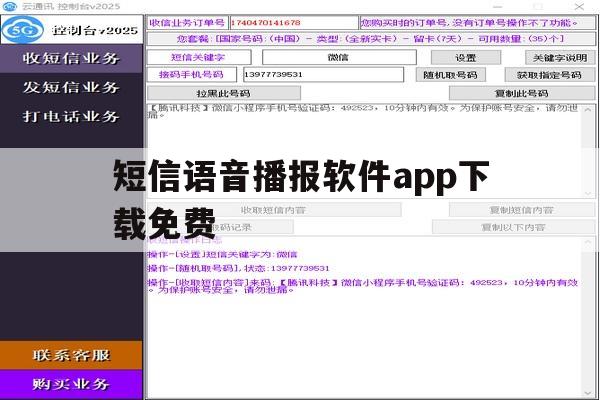Click the 5G cloud logo icon

pyautogui.click(x=23, y=30)
